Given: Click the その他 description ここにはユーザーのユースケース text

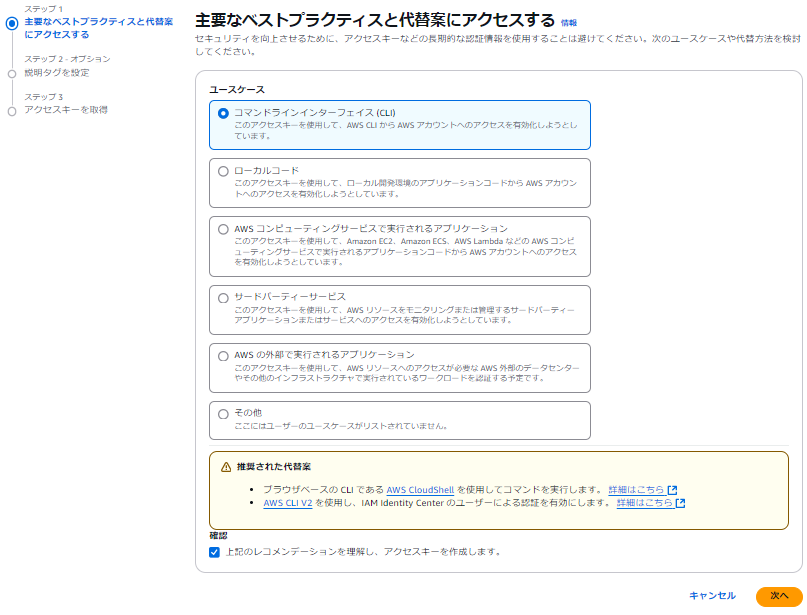Looking at the screenshot, I should (x=341, y=426).
